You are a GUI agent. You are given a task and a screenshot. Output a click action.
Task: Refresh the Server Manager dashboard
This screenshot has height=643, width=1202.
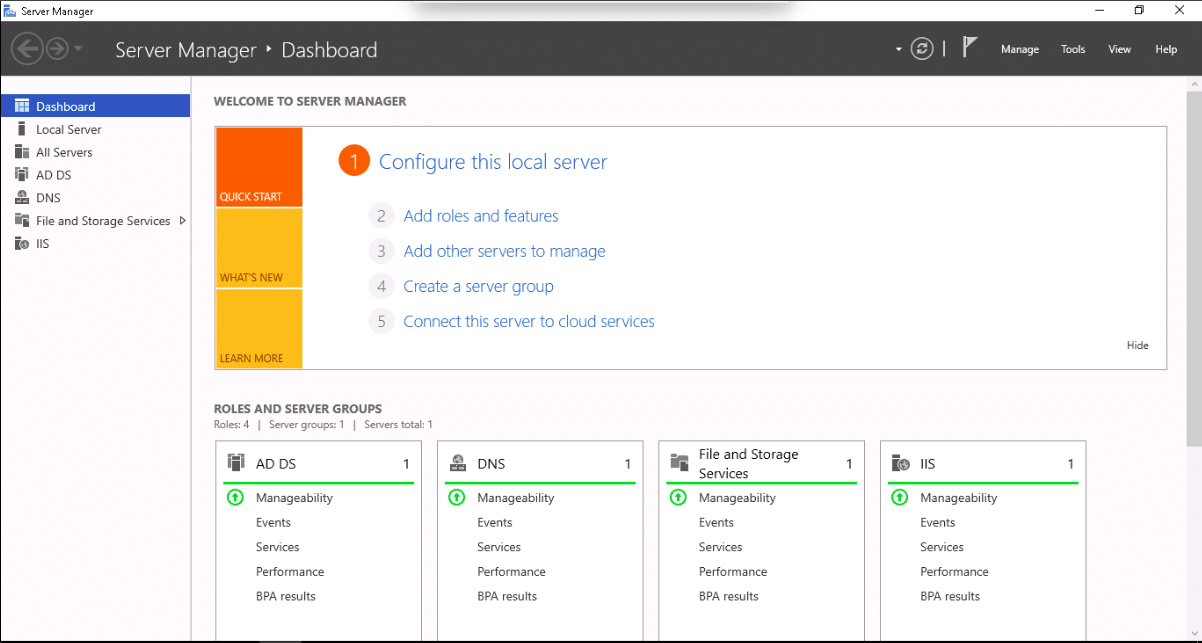click(x=922, y=49)
